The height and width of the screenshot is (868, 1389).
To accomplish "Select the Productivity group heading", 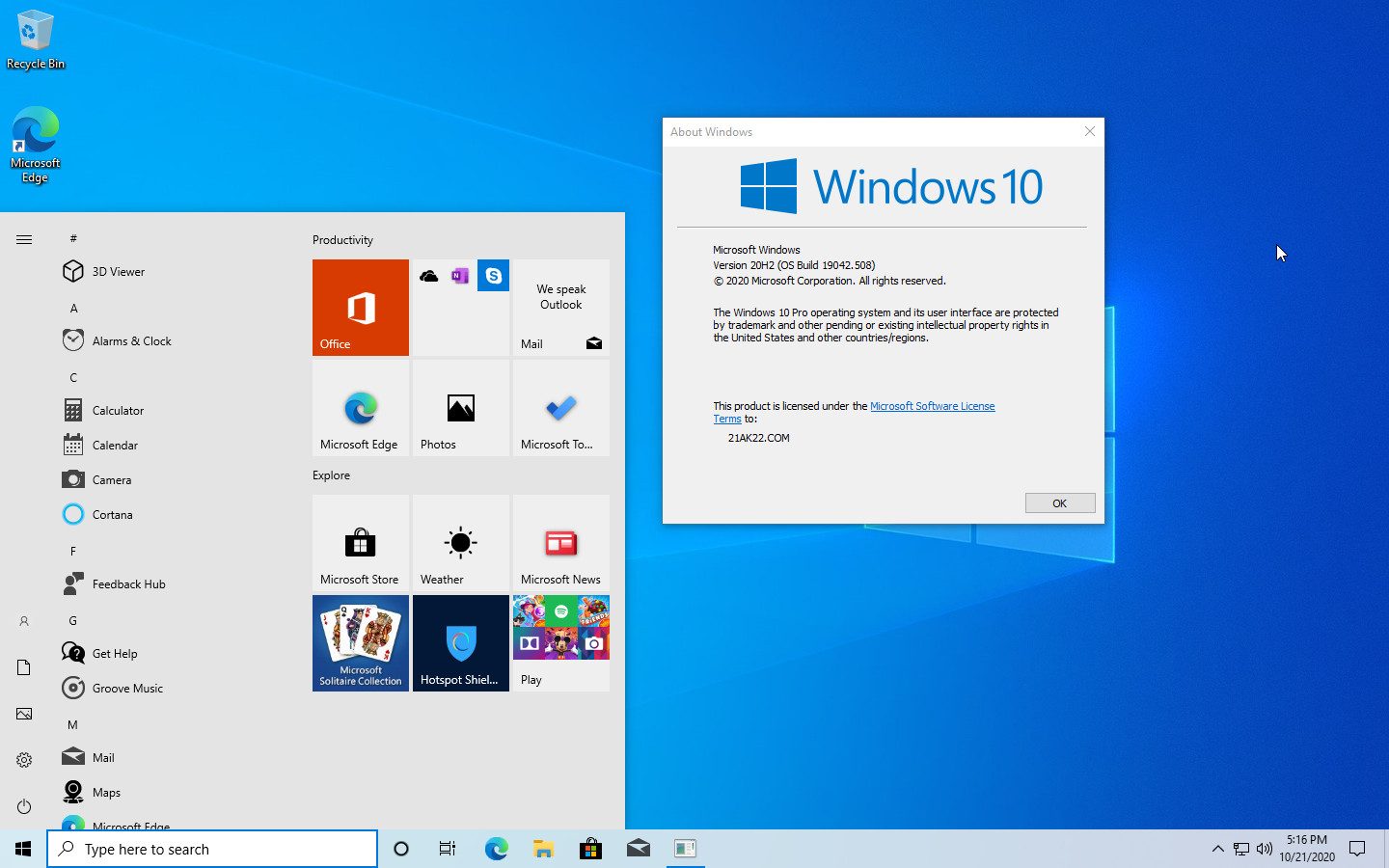I will click(x=342, y=240).
